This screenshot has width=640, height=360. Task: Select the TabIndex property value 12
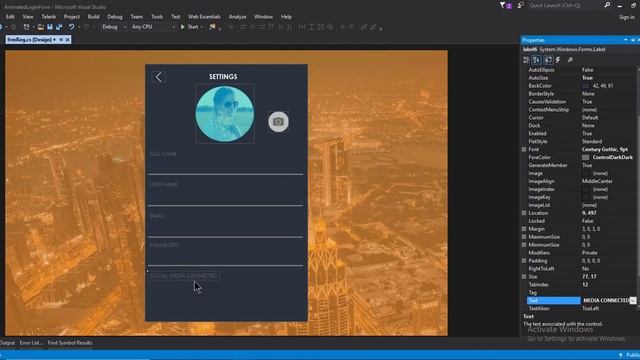point(585,284)
